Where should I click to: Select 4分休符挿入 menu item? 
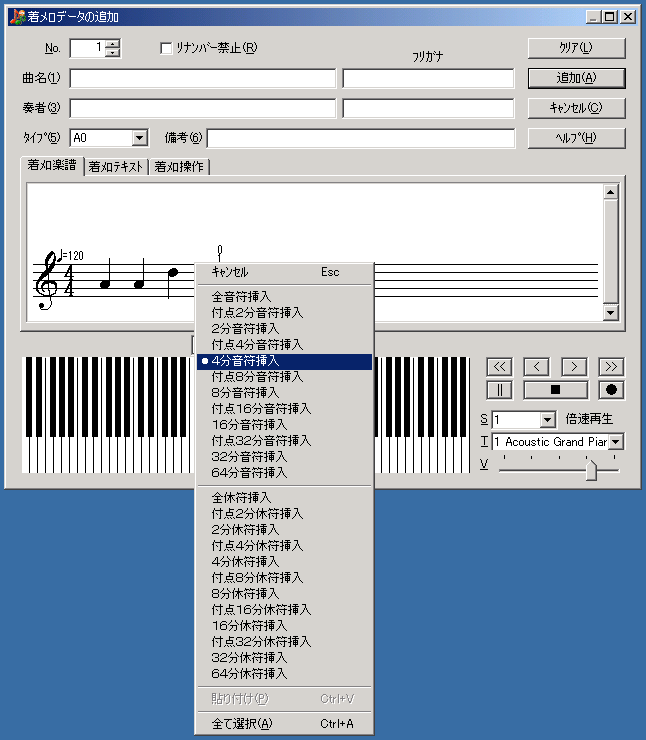point(284,562)
